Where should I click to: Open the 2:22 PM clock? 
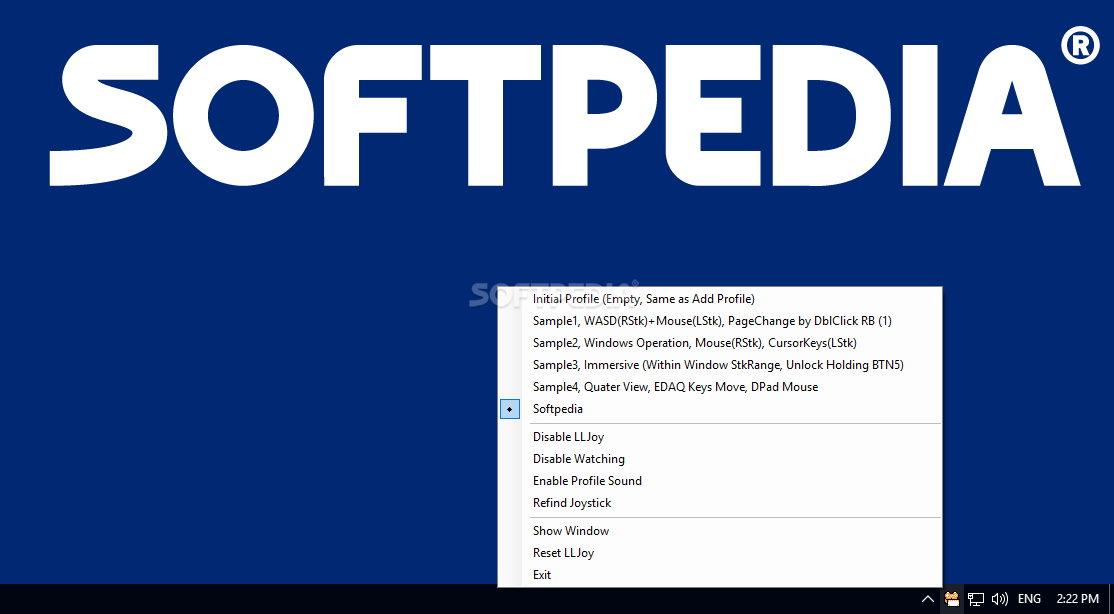pyautogui.click(x=1078, y=599)
